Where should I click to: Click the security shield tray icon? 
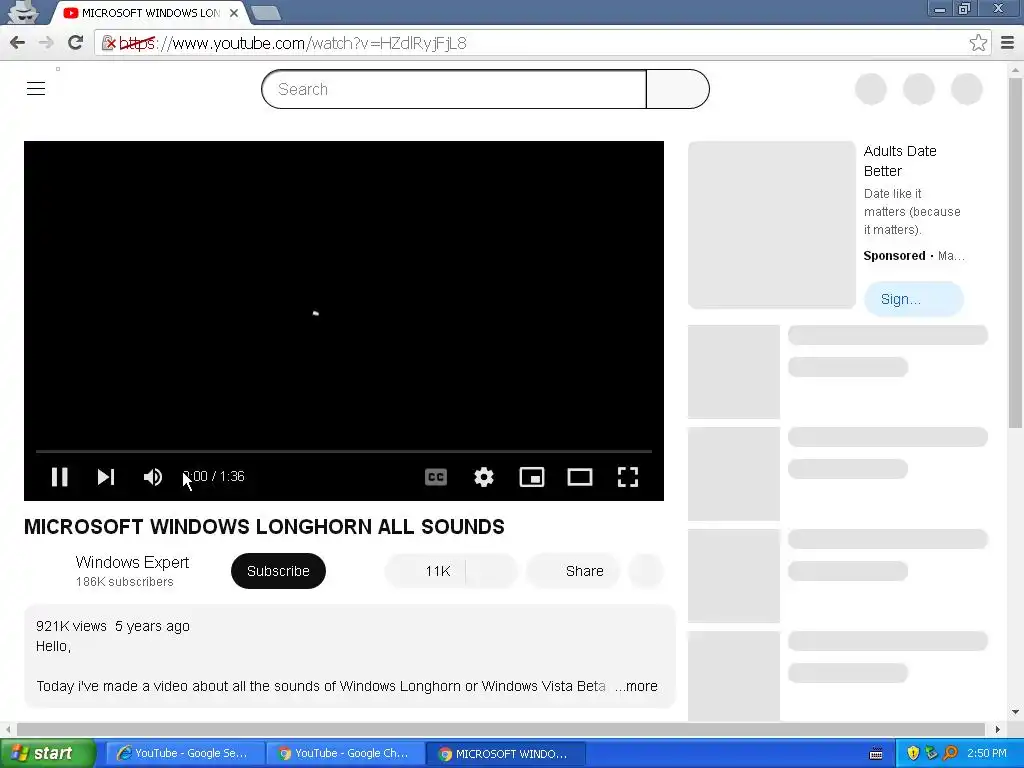coord(913,754)
